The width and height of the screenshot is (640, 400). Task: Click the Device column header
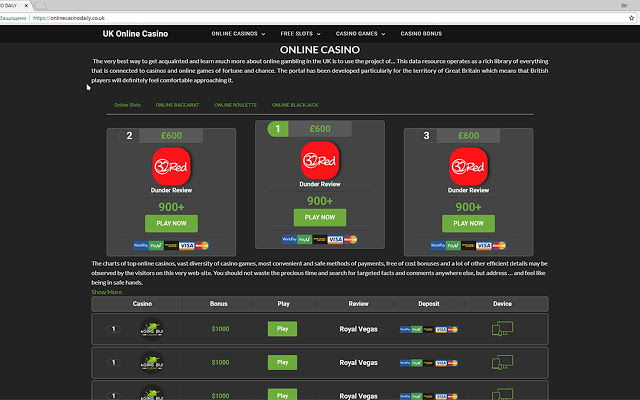[502, 304]
